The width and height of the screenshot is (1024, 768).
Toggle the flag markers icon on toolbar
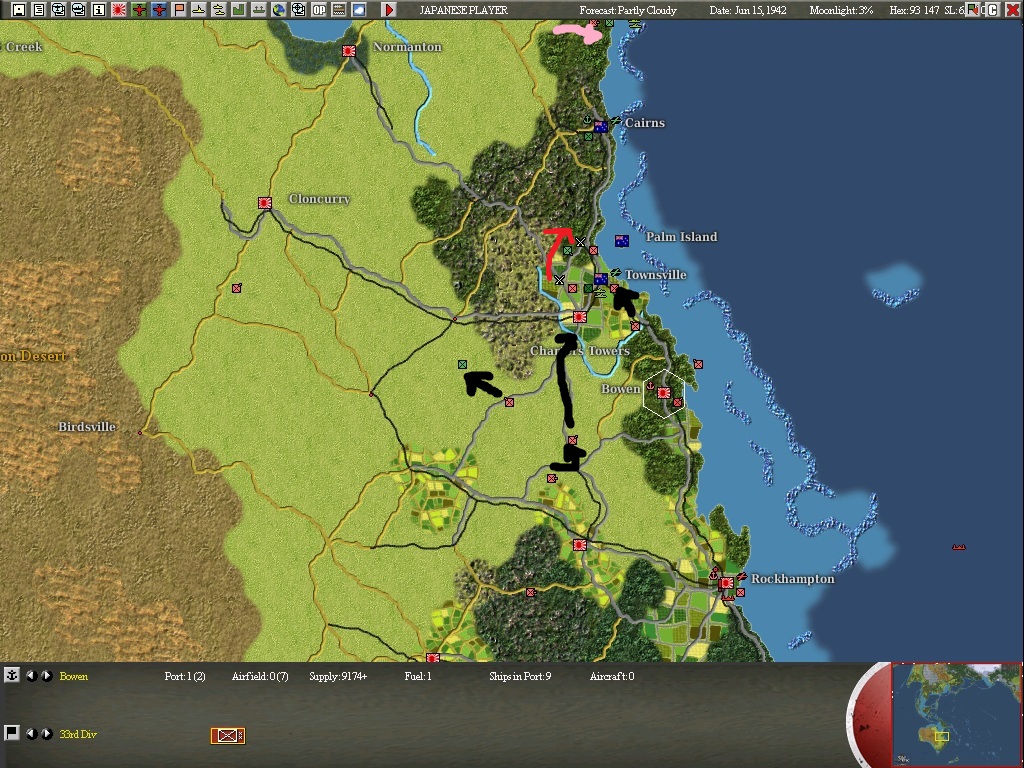179,9
